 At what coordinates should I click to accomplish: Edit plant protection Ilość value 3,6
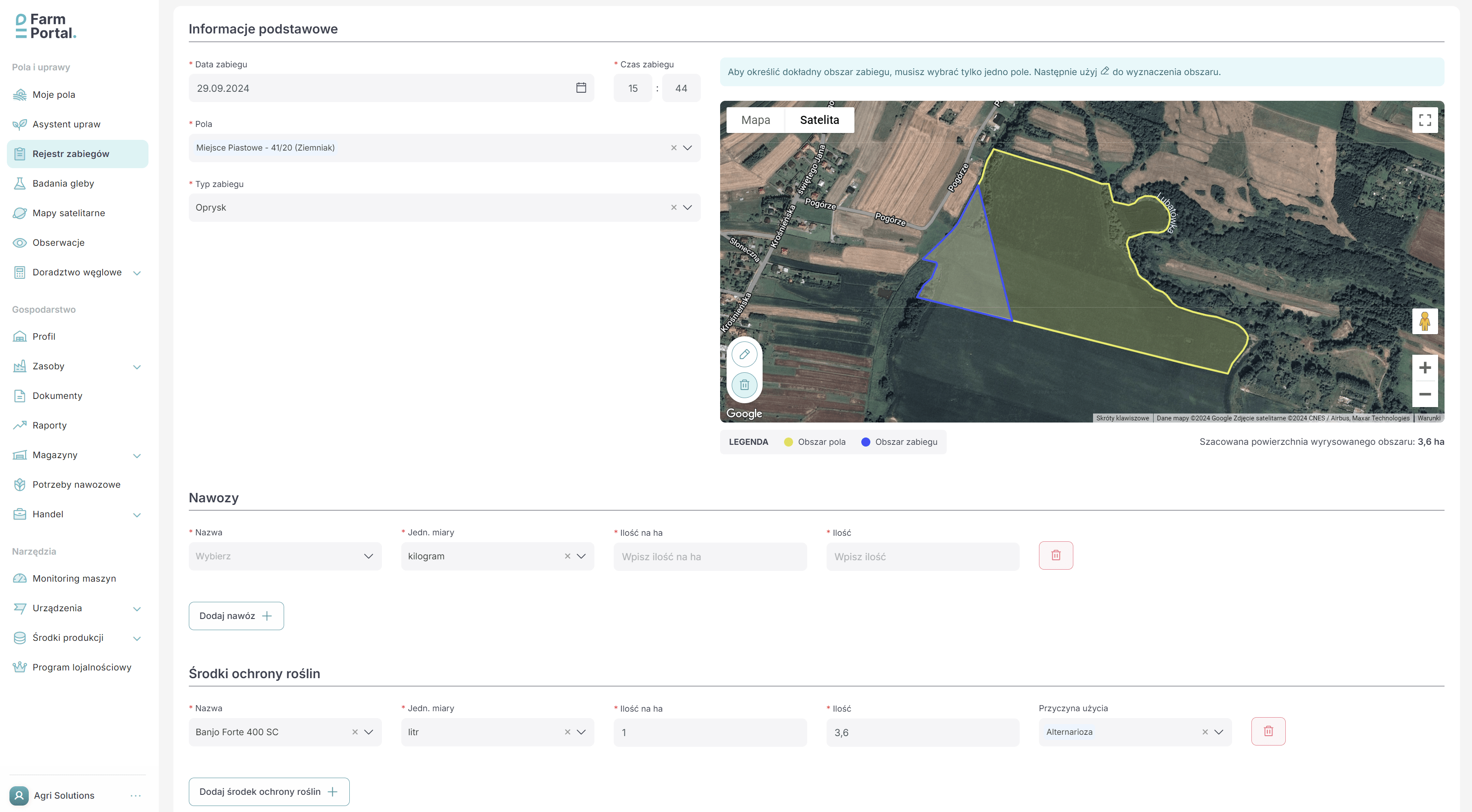[922, 733]
